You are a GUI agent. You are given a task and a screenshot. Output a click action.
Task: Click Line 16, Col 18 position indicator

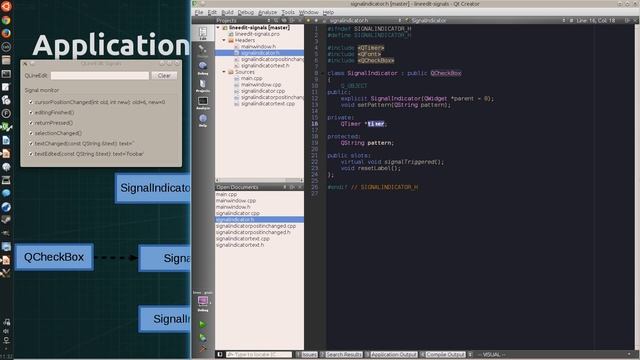pos(596,20)
